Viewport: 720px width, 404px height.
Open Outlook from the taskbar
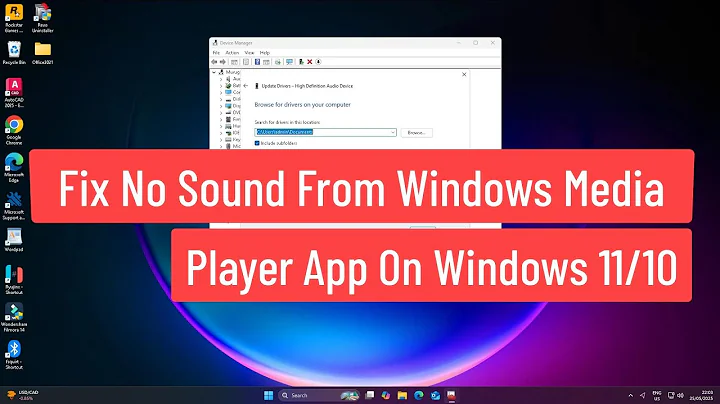[x=435, y=395]
